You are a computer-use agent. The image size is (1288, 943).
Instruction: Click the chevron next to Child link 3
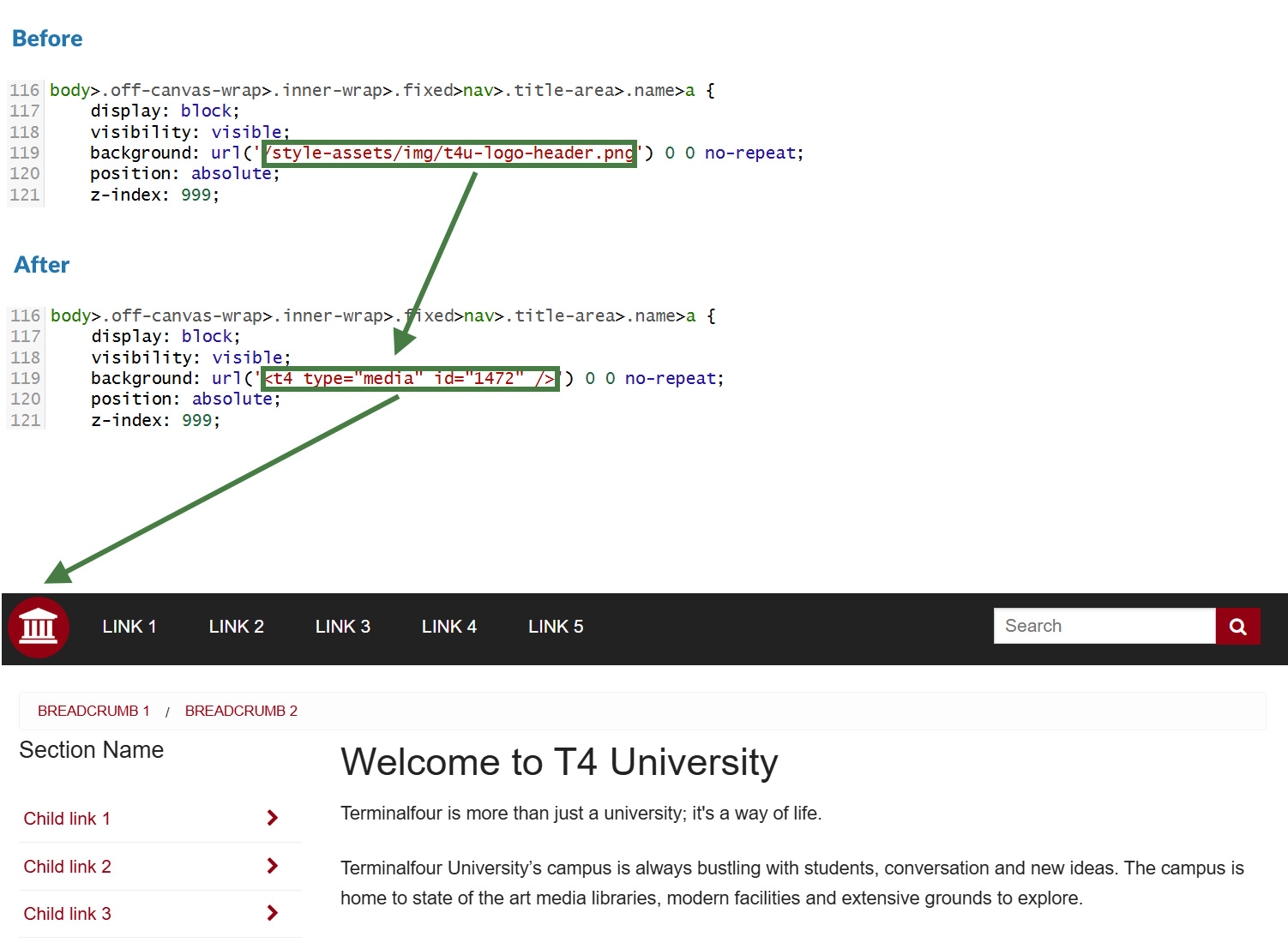pos(272,913)
